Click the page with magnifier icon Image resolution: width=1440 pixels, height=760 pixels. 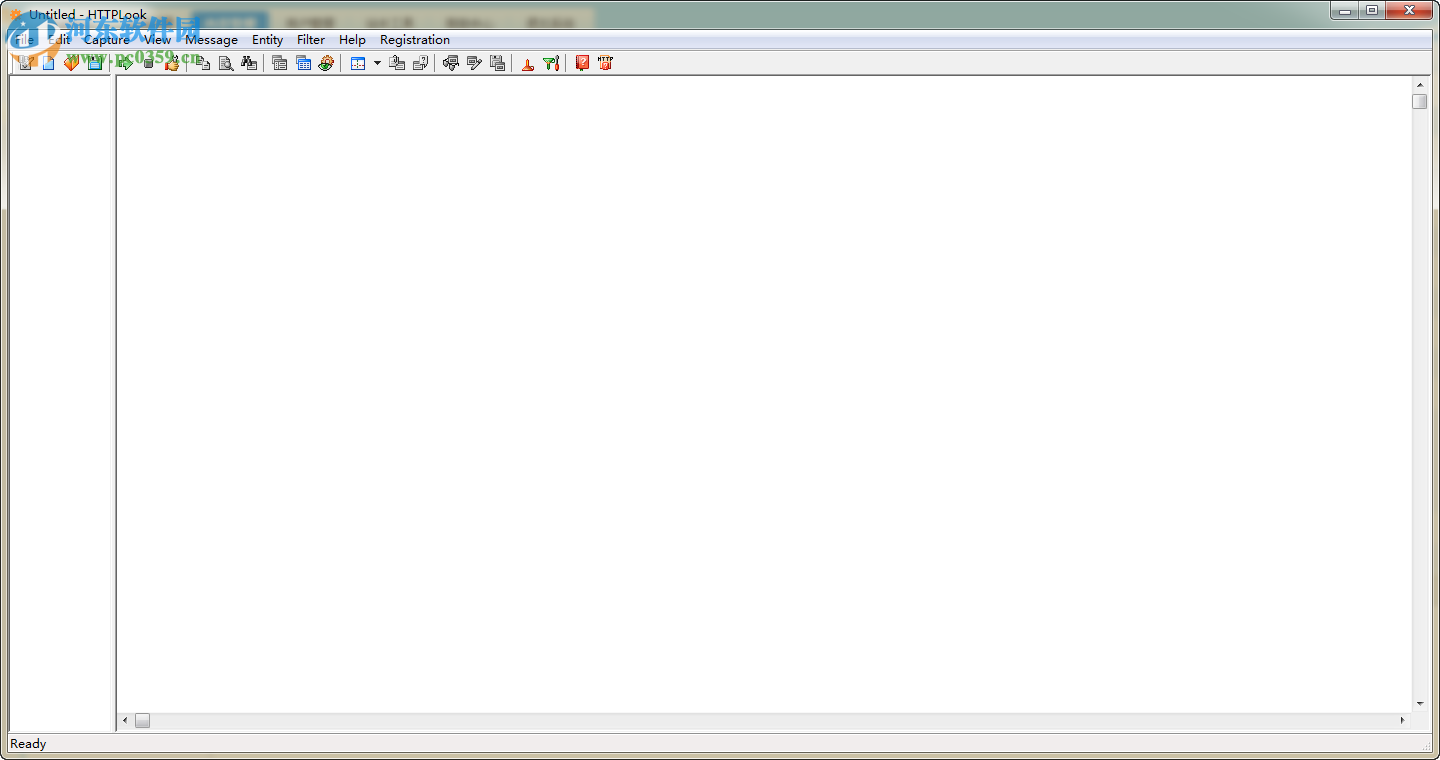tap(226, 63)
